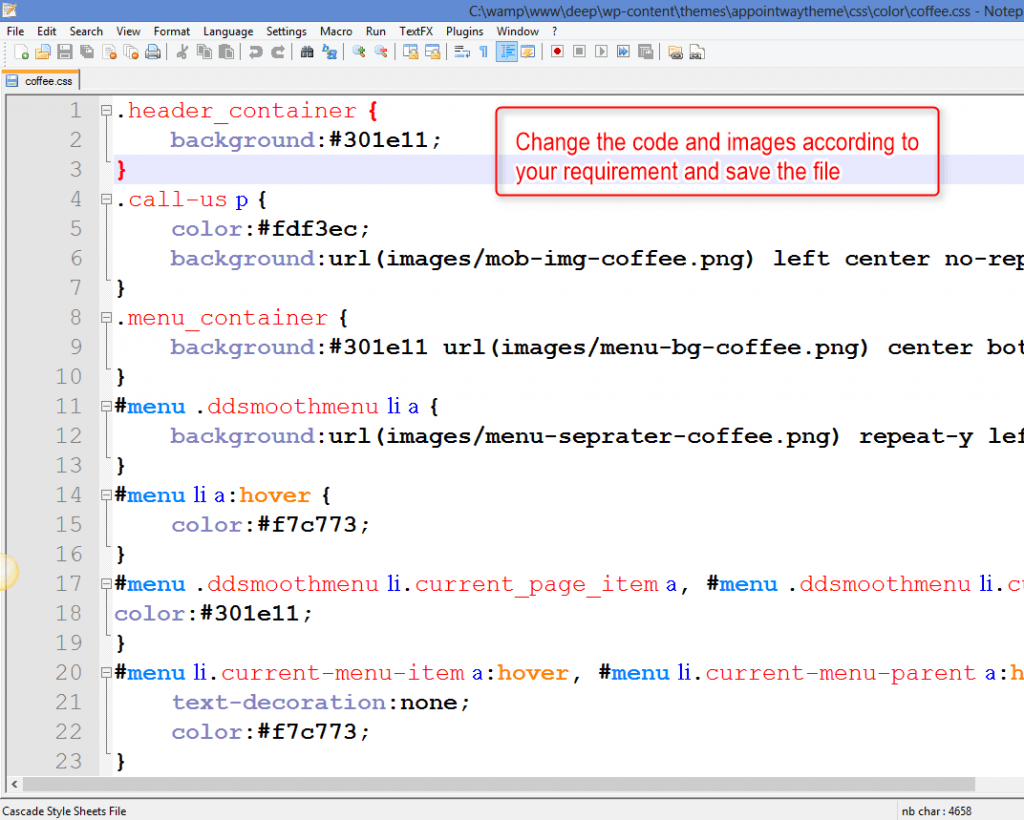
Task: Collapse the .header_container code block
Action: (106, 111)
